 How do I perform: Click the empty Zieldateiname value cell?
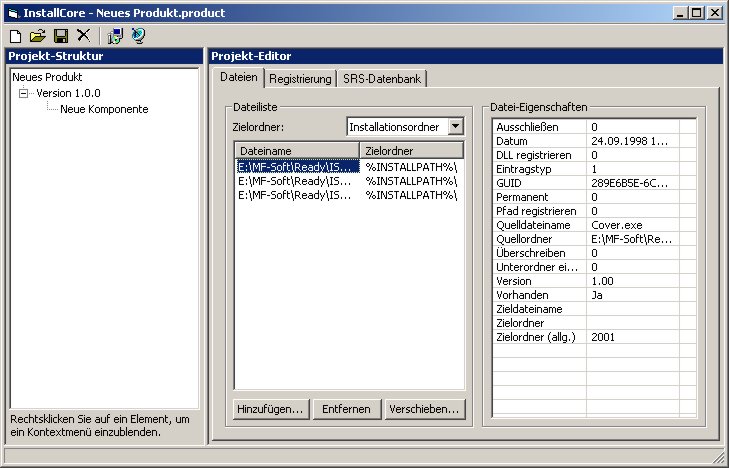coord(632,309)
